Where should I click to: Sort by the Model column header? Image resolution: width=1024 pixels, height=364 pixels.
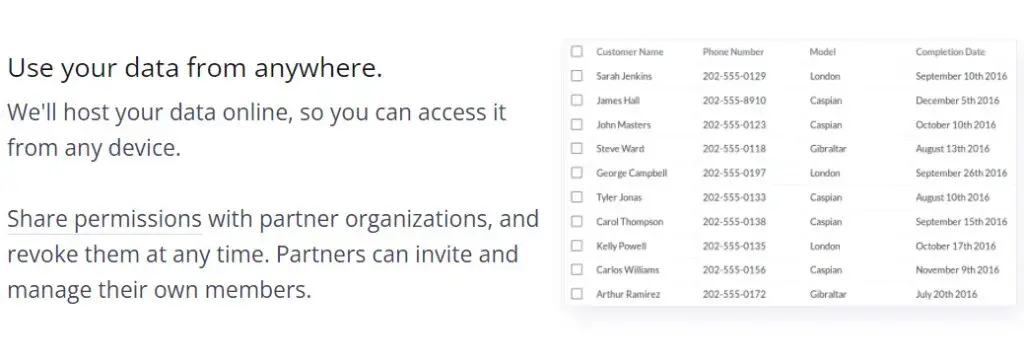[x=822, y=52]
